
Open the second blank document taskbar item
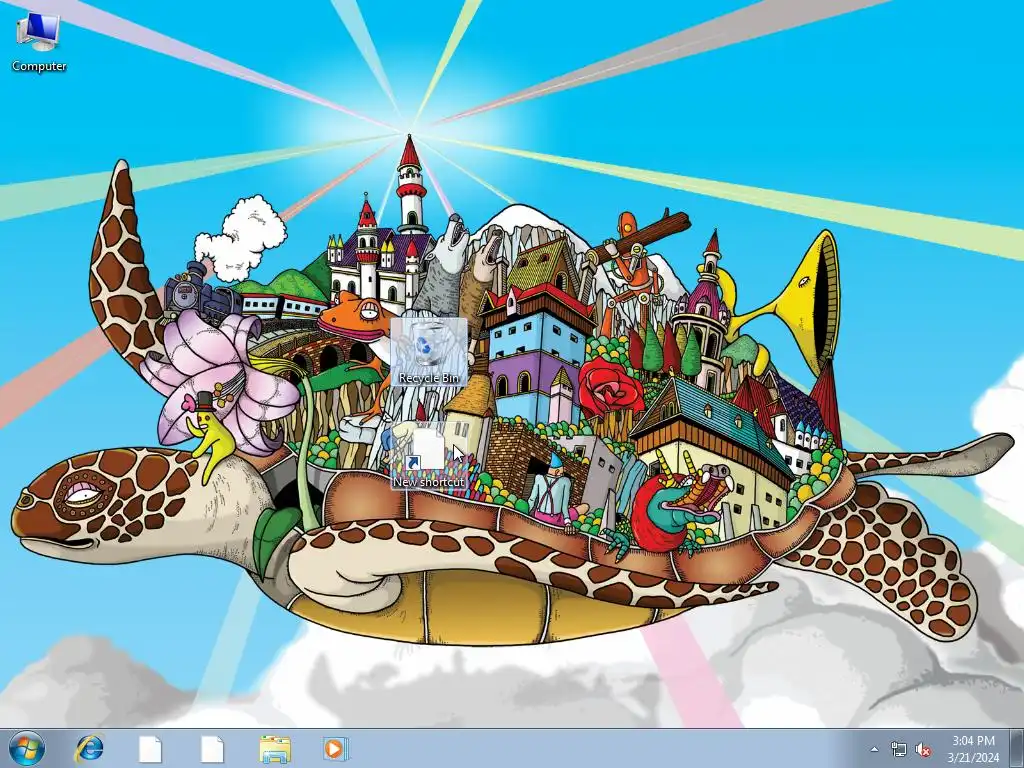tap(212, 748)
